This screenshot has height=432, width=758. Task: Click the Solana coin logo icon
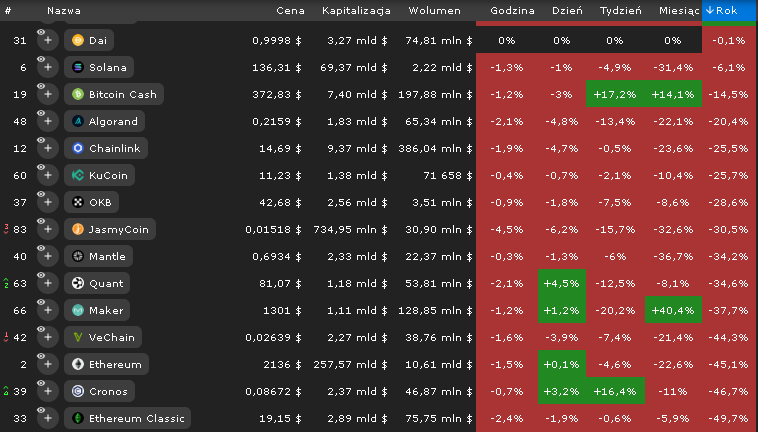click(78, 67)
